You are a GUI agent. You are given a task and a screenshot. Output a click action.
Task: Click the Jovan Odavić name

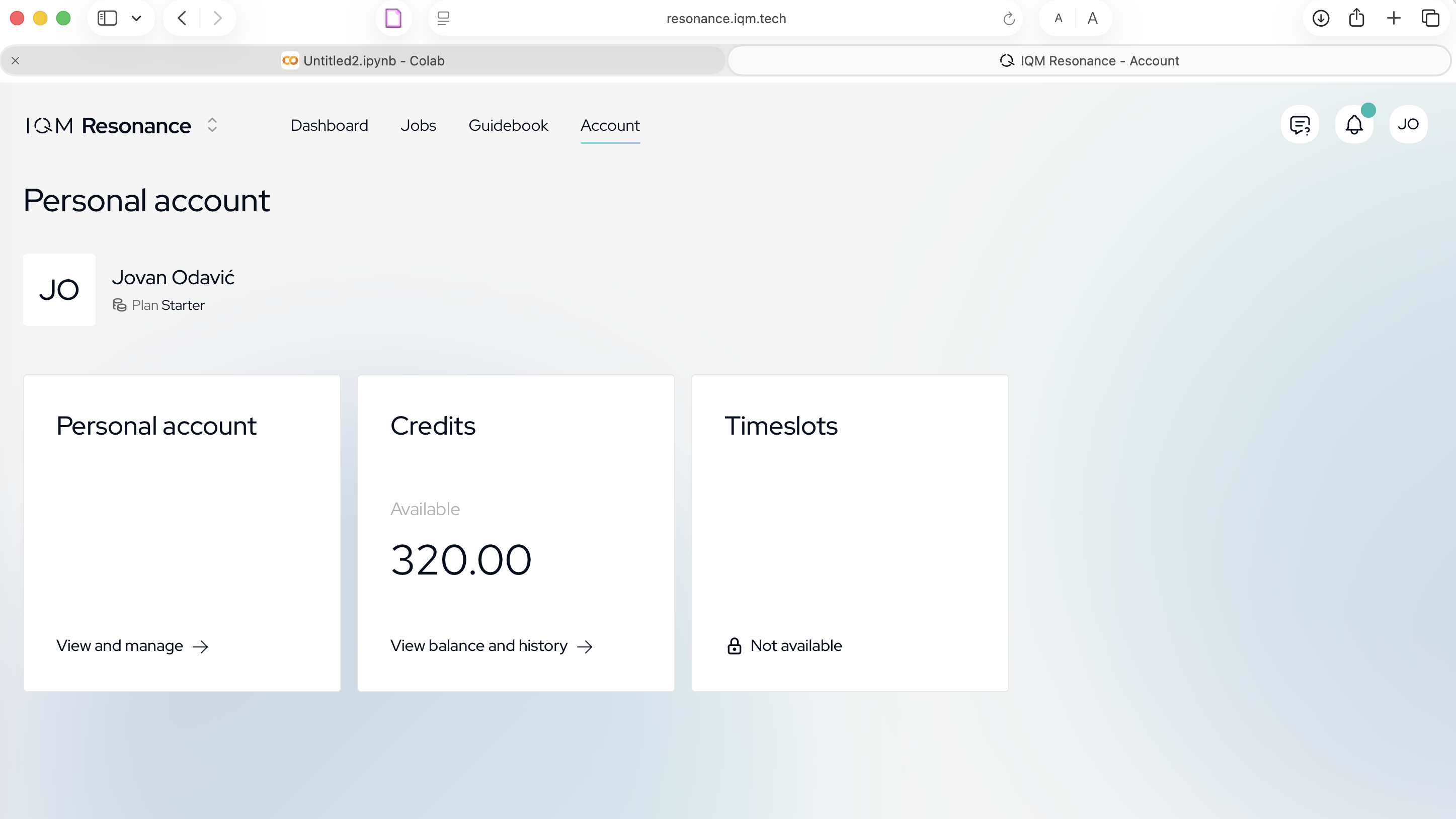pos(173,278)
